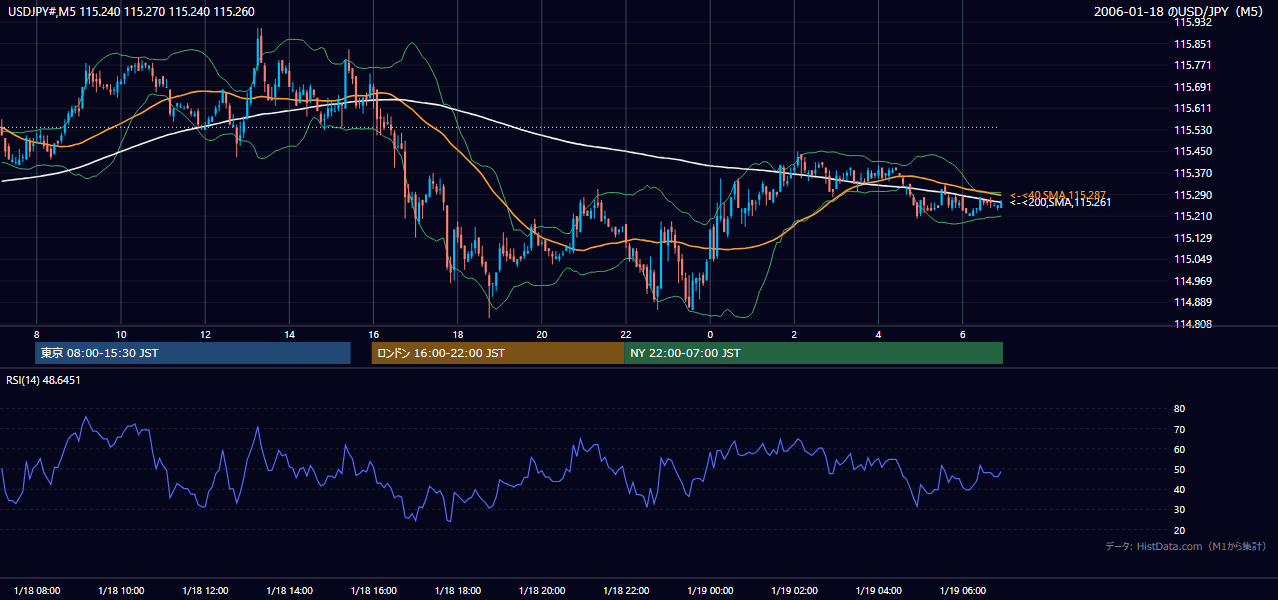Click the 2006-01-18 USD/JPY (M5) chart heading

point(1181,12)
